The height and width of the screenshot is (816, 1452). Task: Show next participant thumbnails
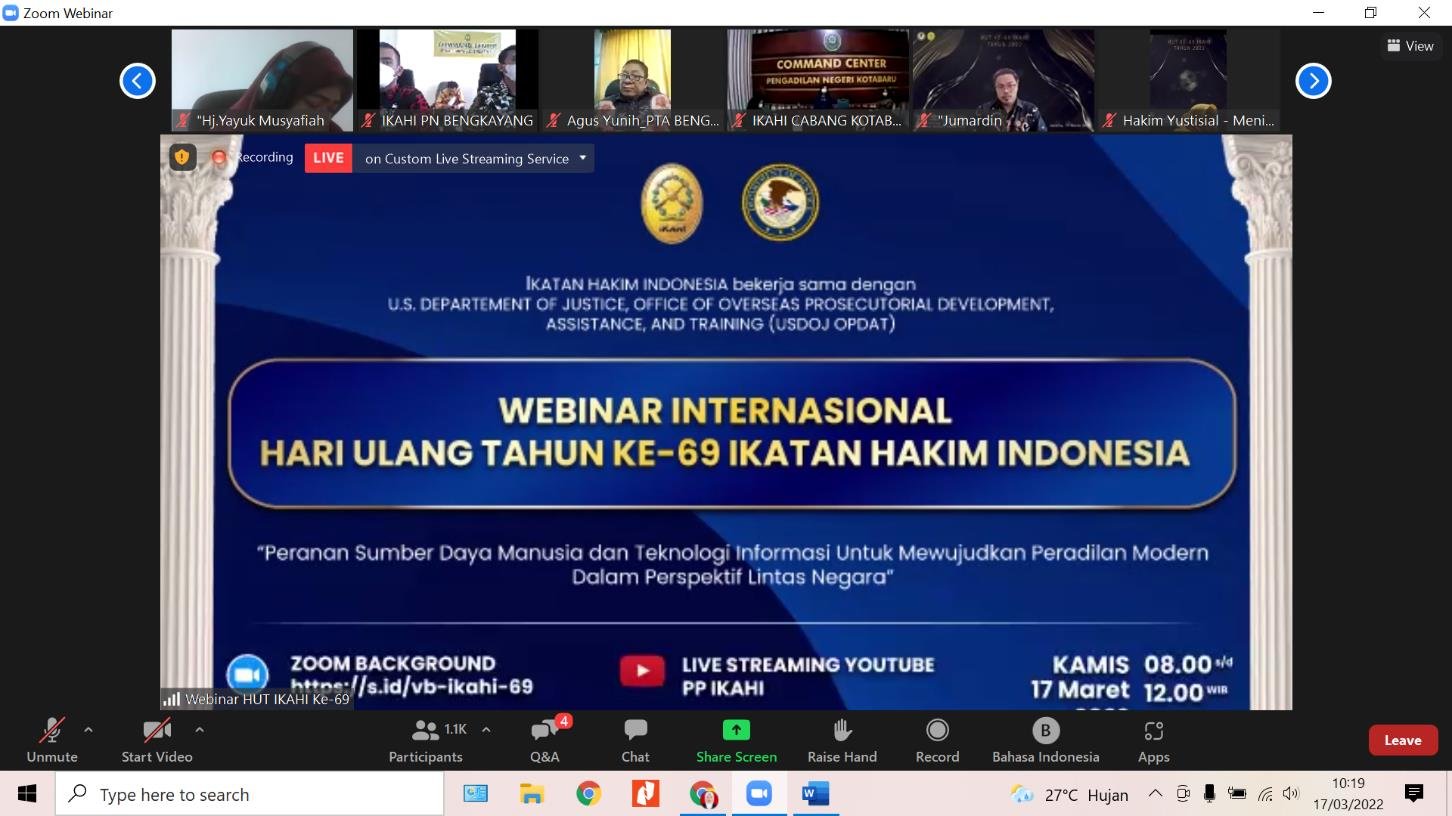pos(1313,81)
